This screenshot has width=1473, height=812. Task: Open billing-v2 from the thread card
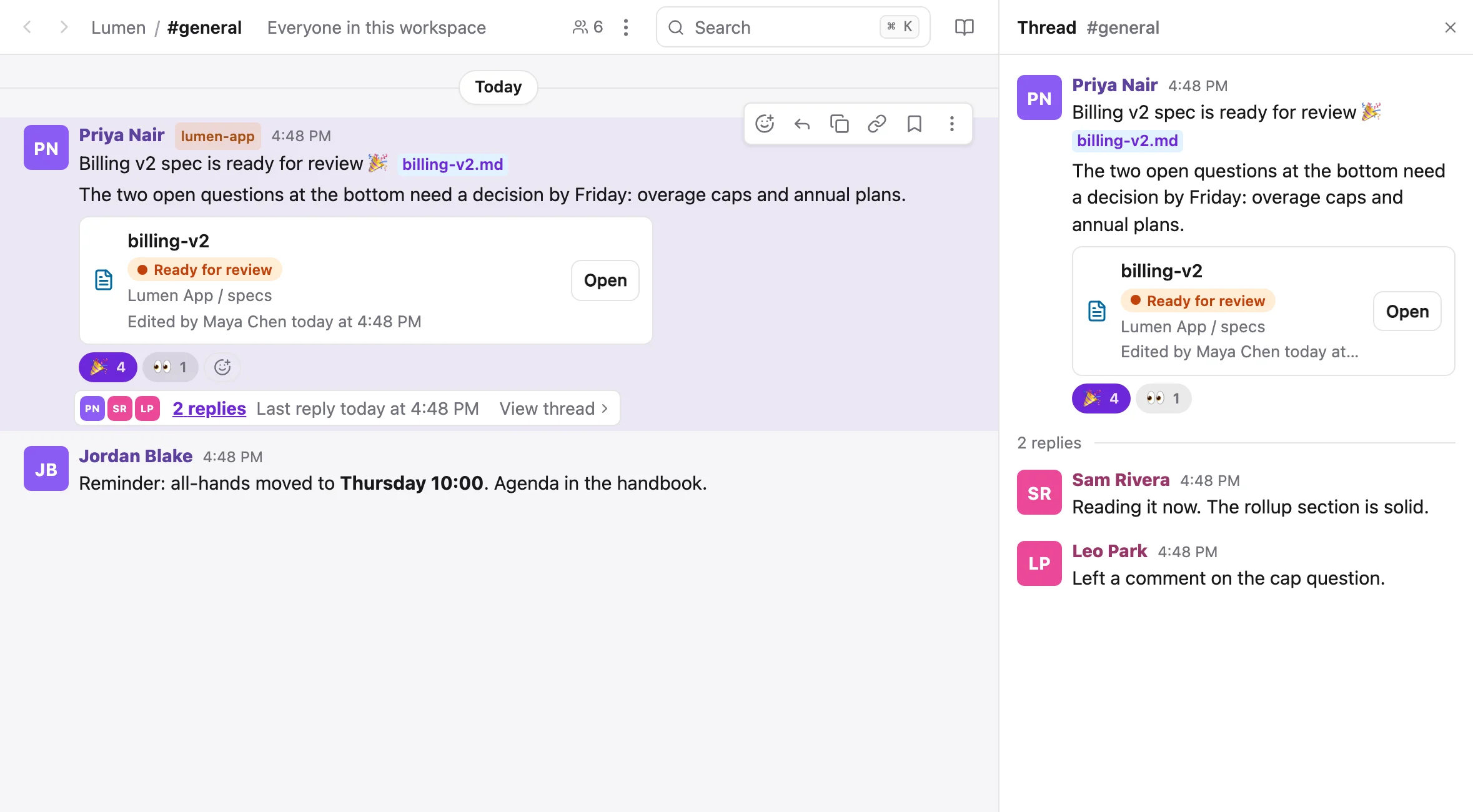click(1407, 311)
